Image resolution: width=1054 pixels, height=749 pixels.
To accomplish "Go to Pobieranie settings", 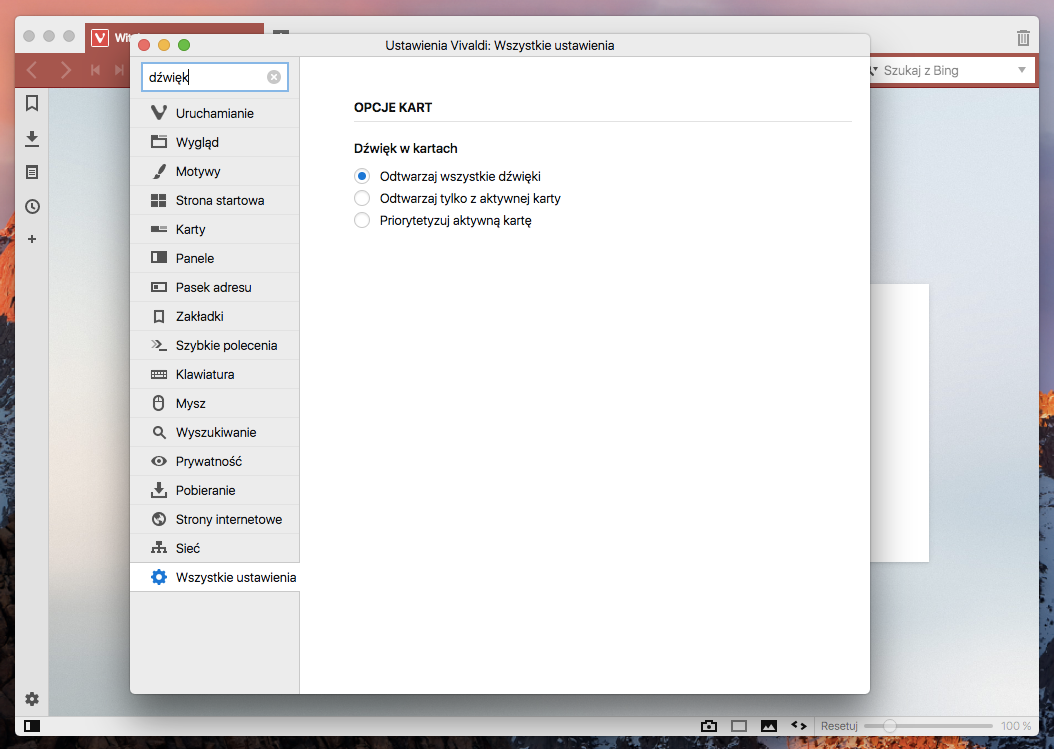I will coord(214,490).
